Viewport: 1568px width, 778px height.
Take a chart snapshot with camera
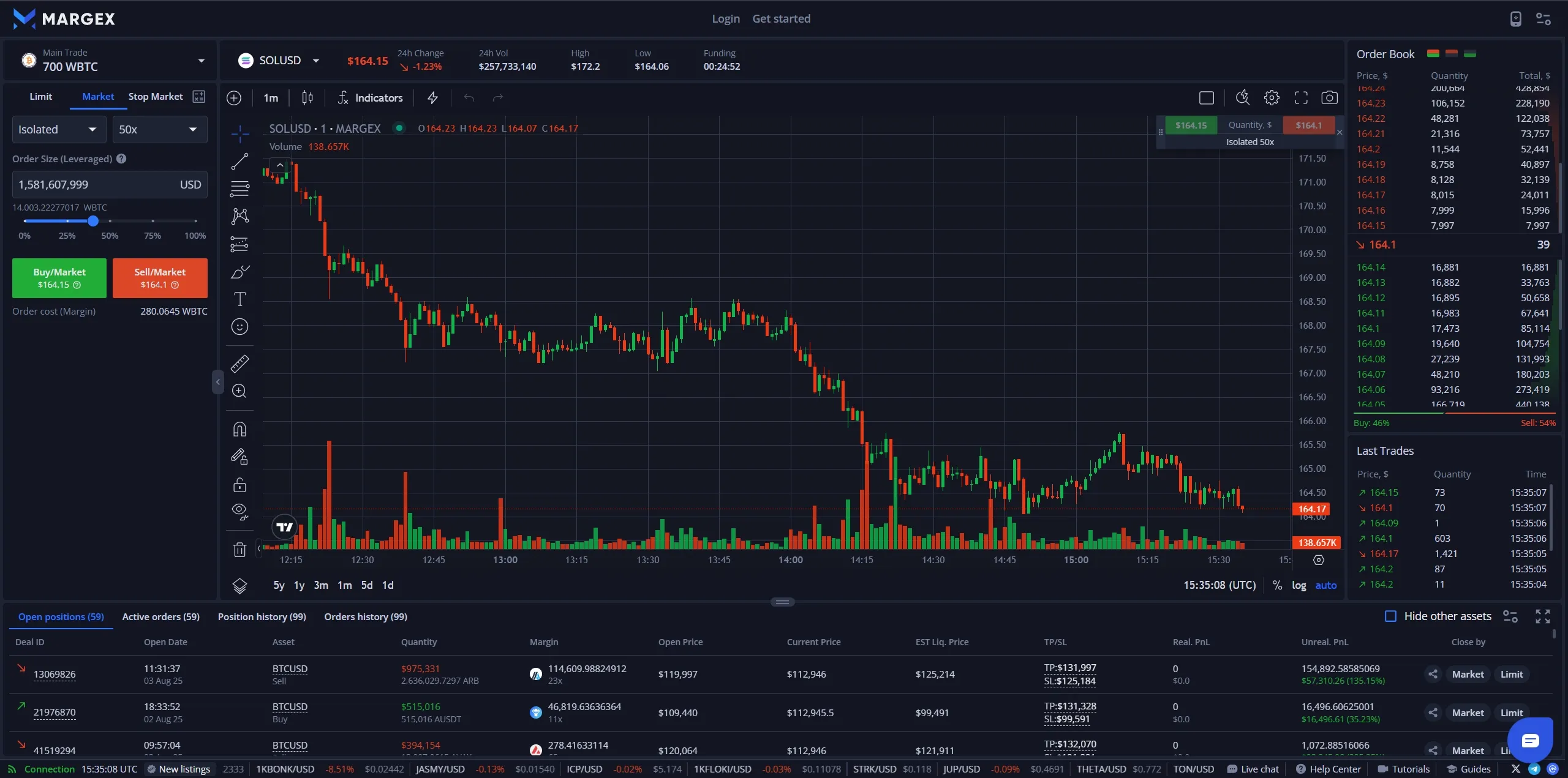(x=1329, y=98)
